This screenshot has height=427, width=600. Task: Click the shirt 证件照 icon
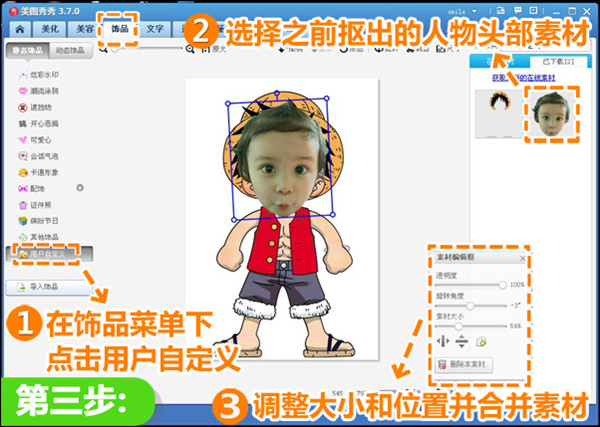[23, 205]
